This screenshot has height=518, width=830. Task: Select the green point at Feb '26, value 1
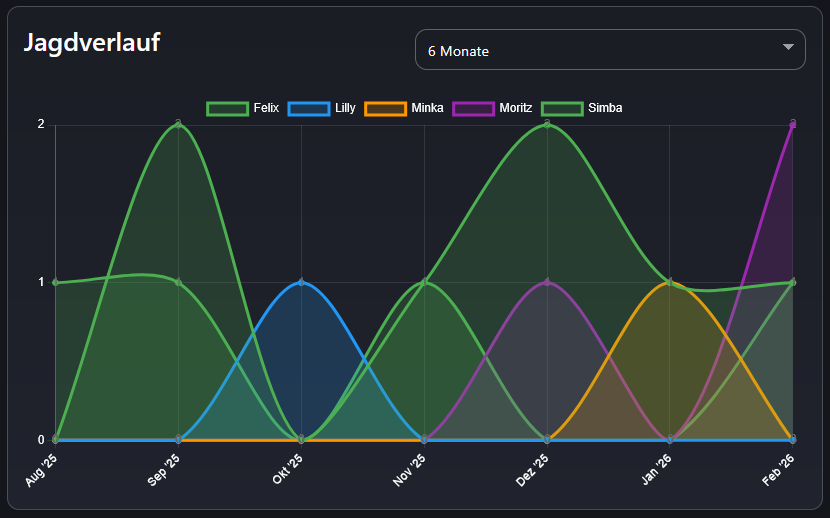point(793,282)
